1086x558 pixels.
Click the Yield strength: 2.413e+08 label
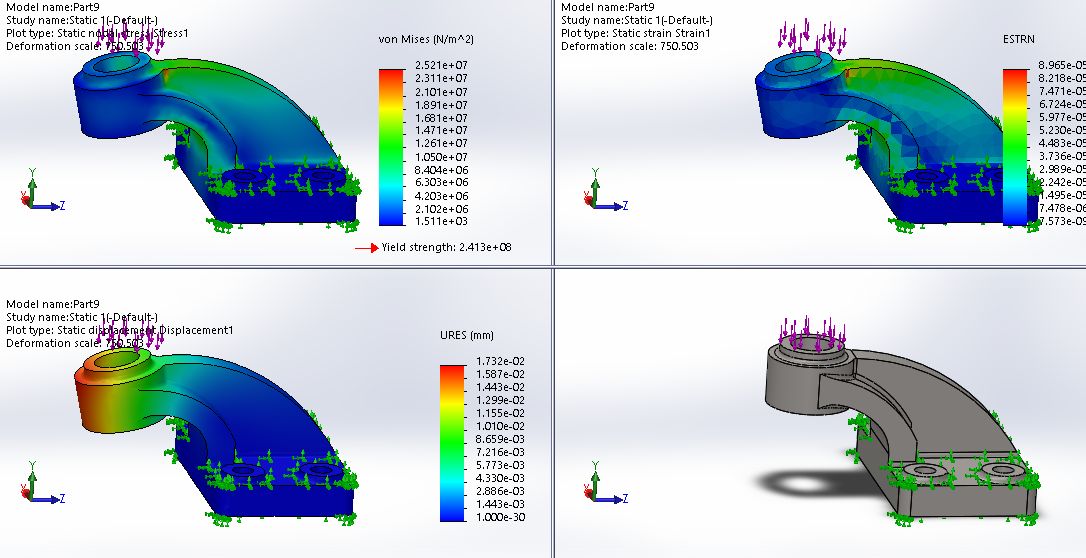(x=446, y=247)
